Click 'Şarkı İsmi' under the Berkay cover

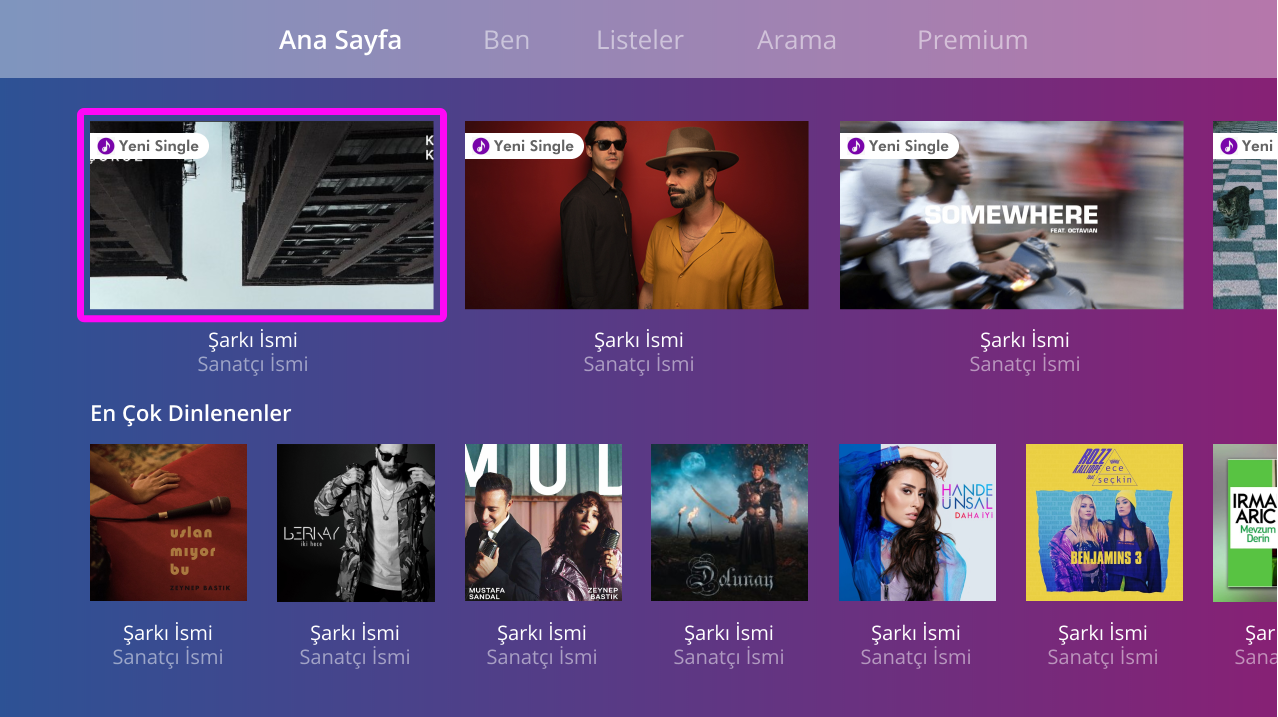tap(355, 633)
